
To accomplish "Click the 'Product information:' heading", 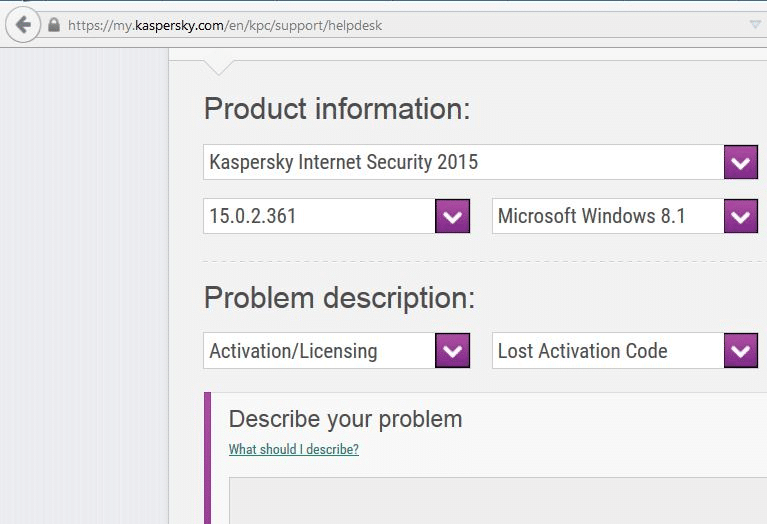I will tap(337, 109).
